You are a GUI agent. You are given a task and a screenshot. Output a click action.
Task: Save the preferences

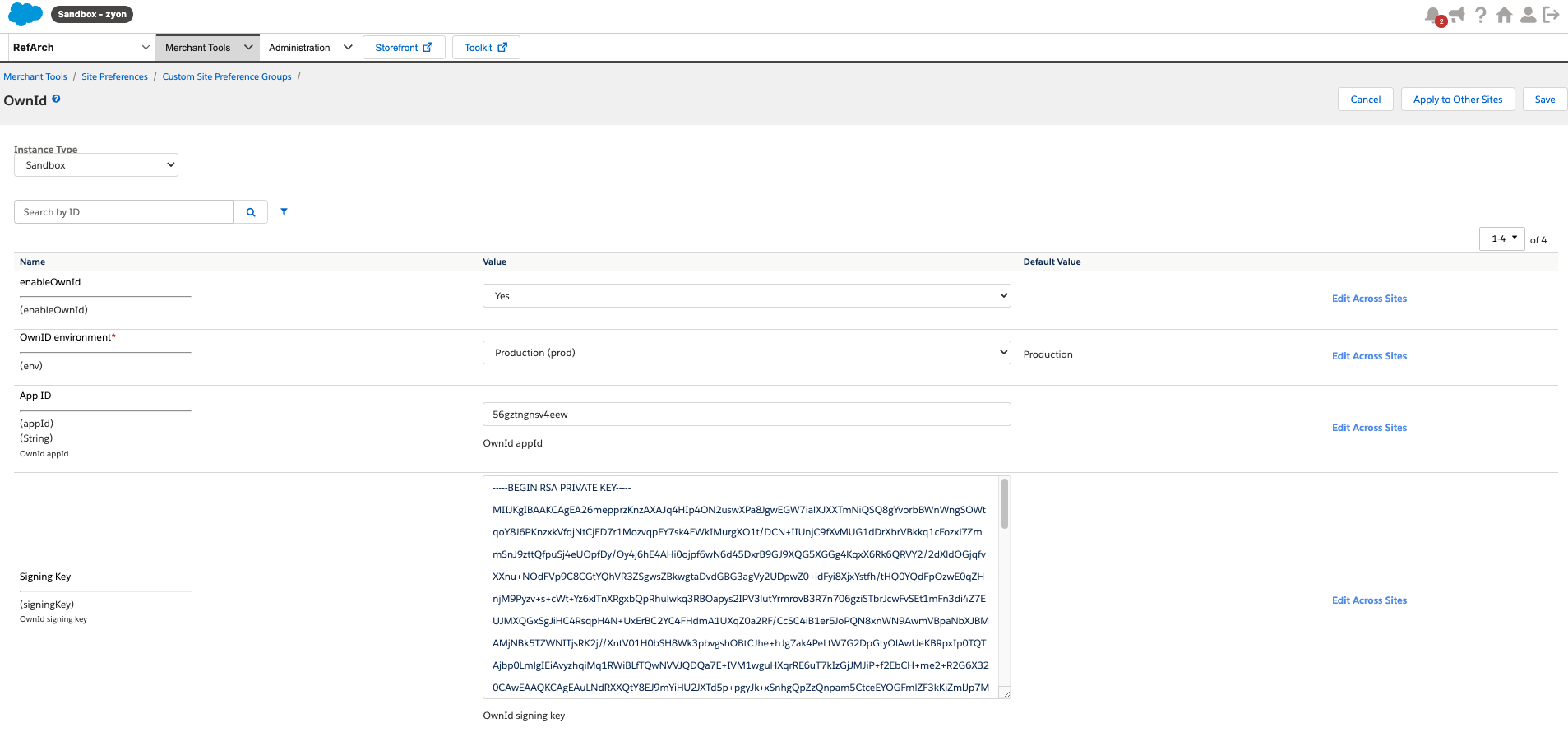[1545, 100]
